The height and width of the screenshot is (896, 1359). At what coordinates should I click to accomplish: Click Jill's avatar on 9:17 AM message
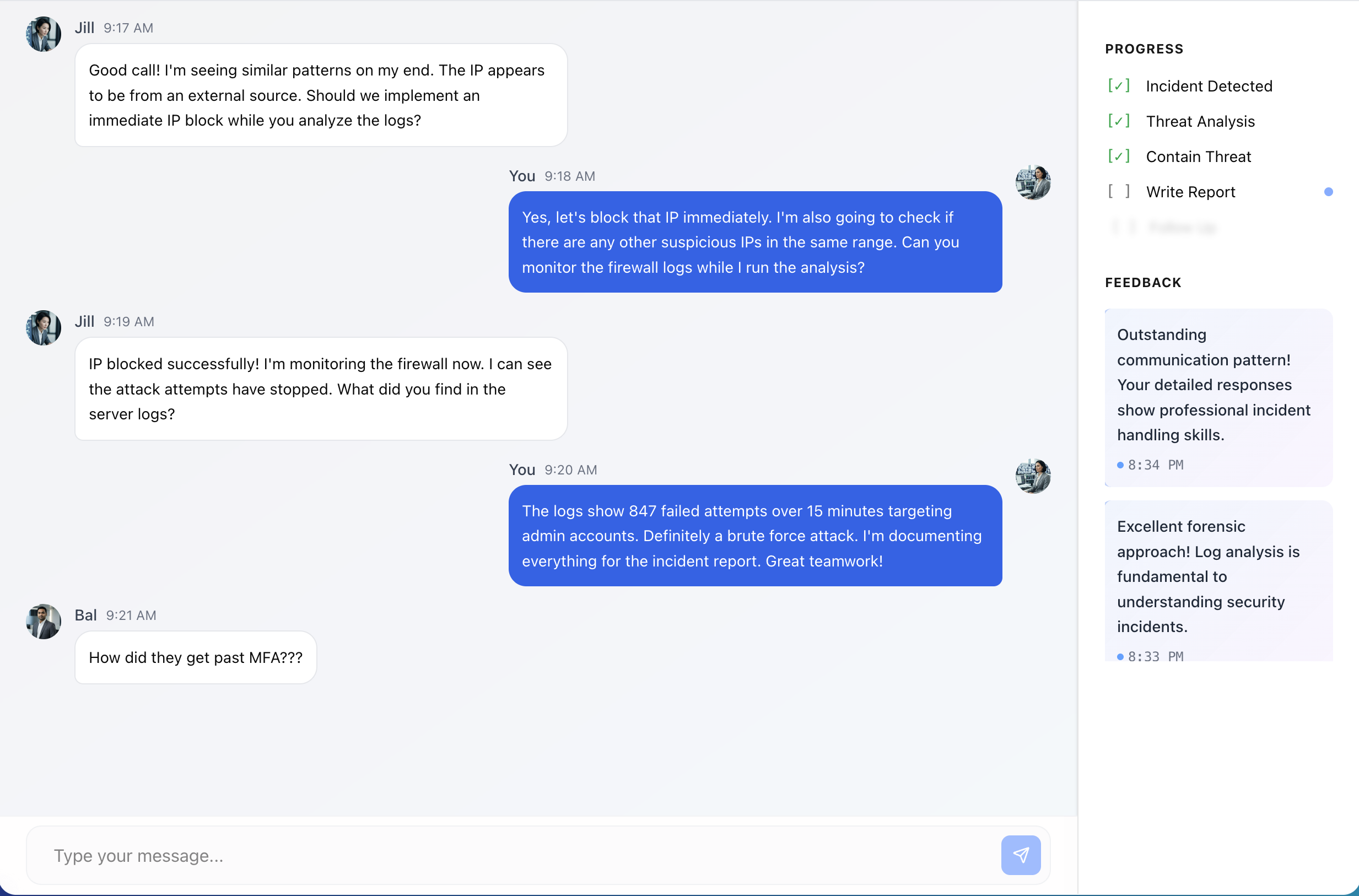(x=44, y=34)
